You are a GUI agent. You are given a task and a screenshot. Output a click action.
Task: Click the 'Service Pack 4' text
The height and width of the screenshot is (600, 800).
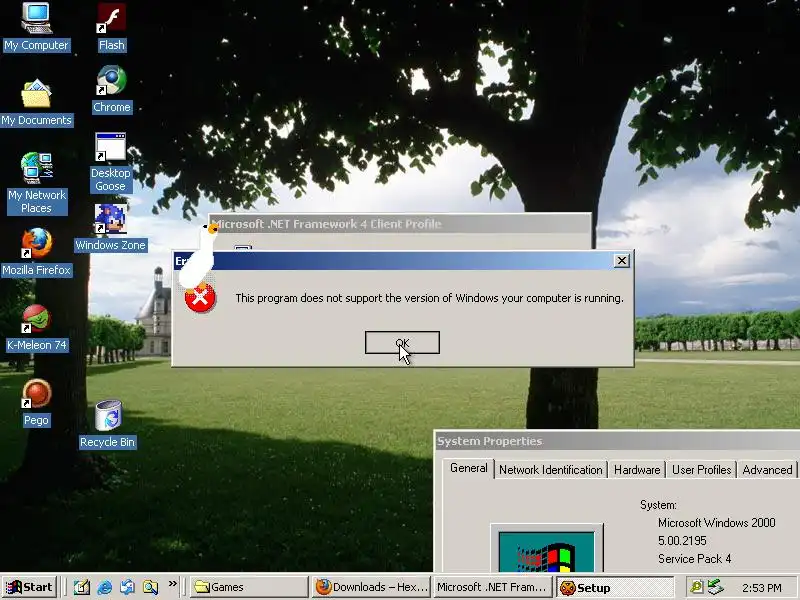[x=694, y=559]
